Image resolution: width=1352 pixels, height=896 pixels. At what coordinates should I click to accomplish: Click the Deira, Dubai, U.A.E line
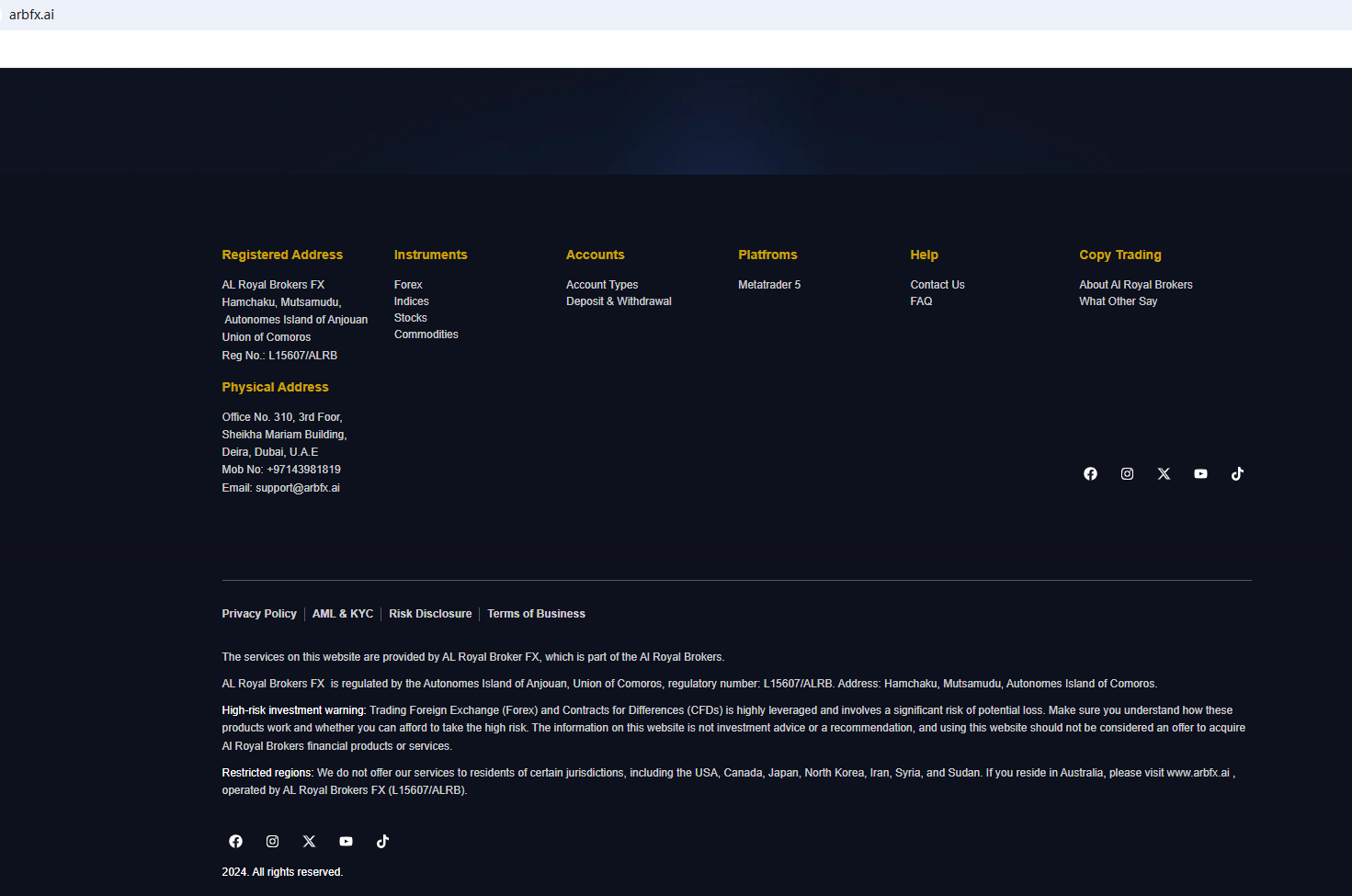270,452
